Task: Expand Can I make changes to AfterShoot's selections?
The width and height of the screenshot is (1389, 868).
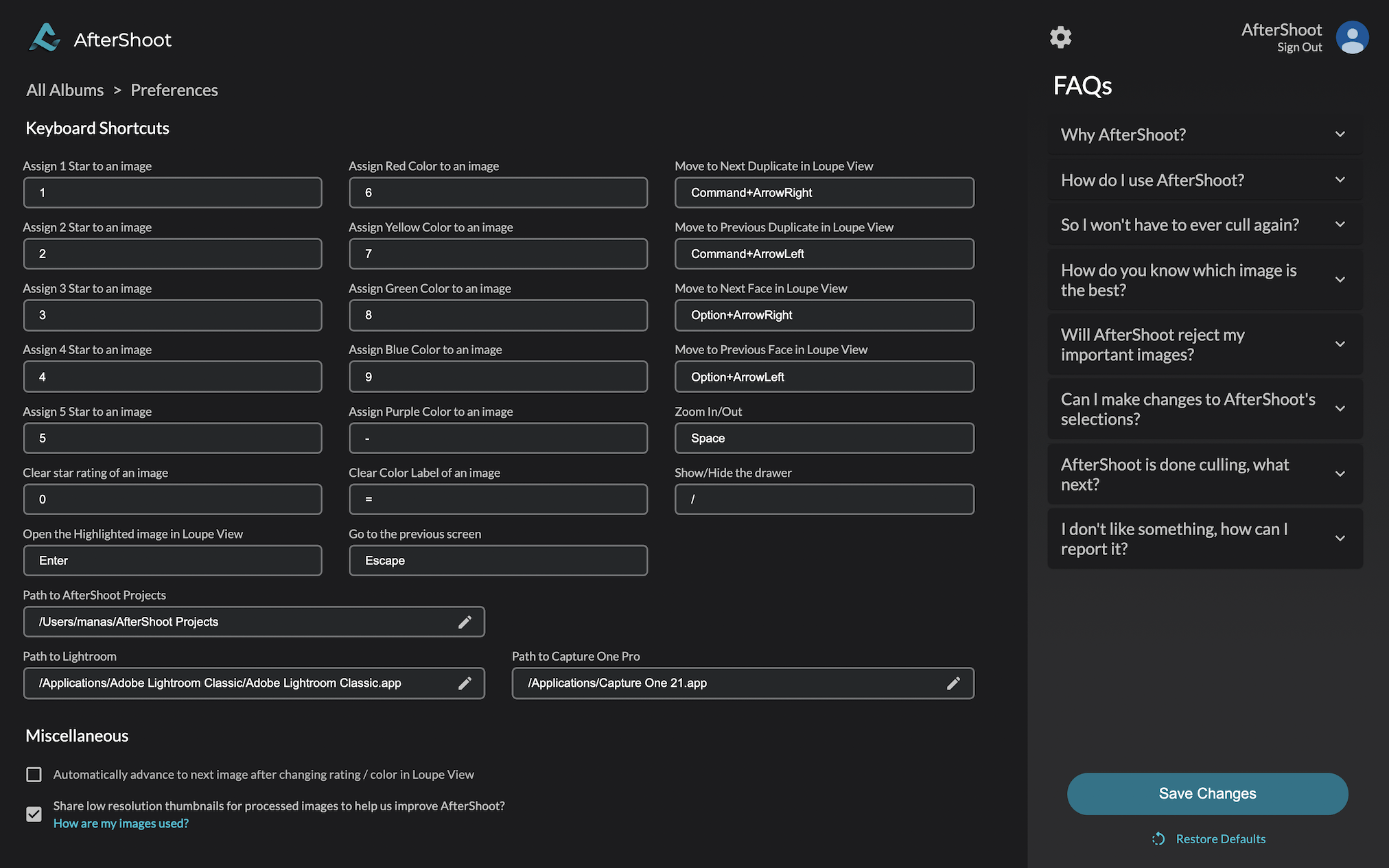Action: (1205, 409)
